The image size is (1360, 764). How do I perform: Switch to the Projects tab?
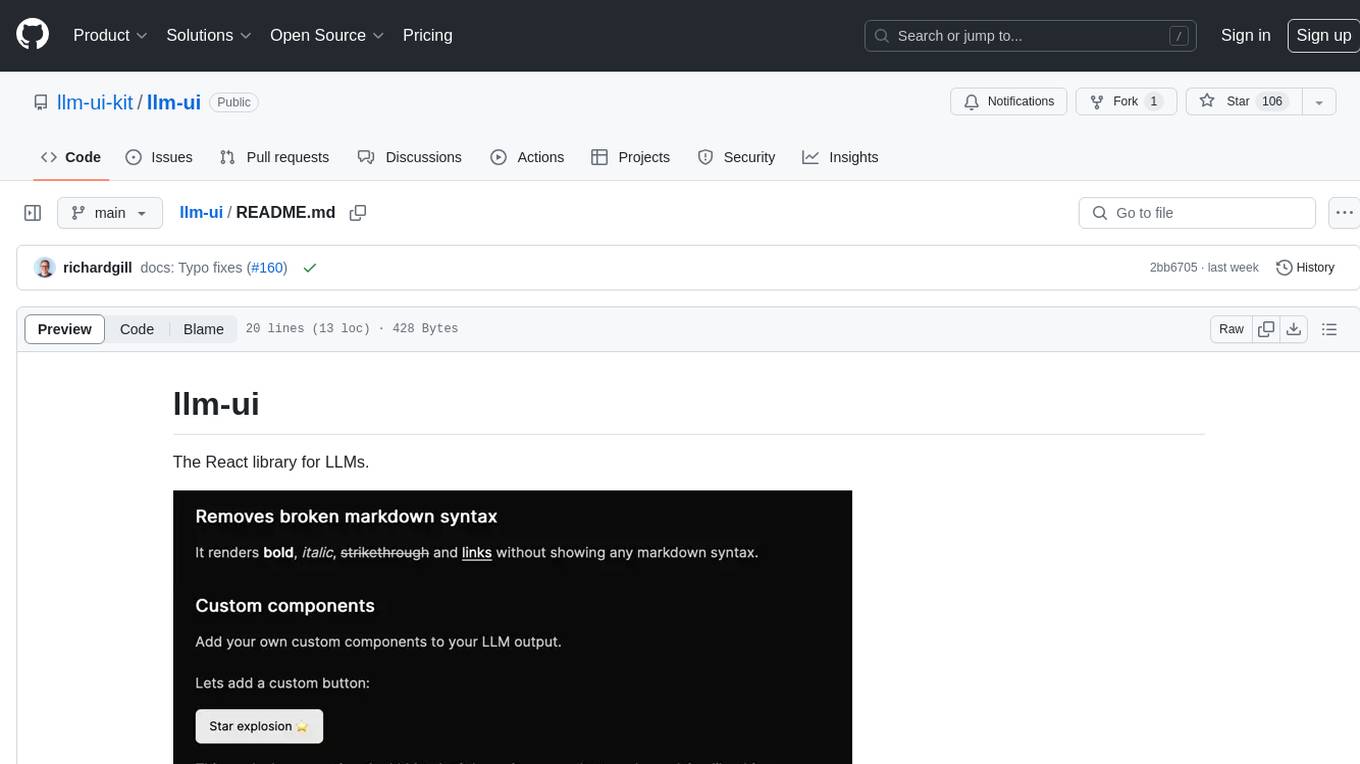pyautogui.click(x=630, y=157)
